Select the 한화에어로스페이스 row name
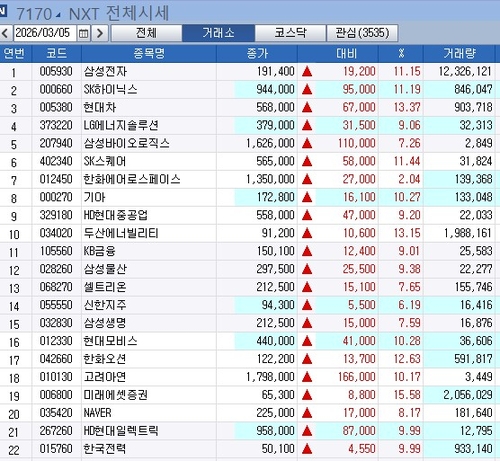 132,179
